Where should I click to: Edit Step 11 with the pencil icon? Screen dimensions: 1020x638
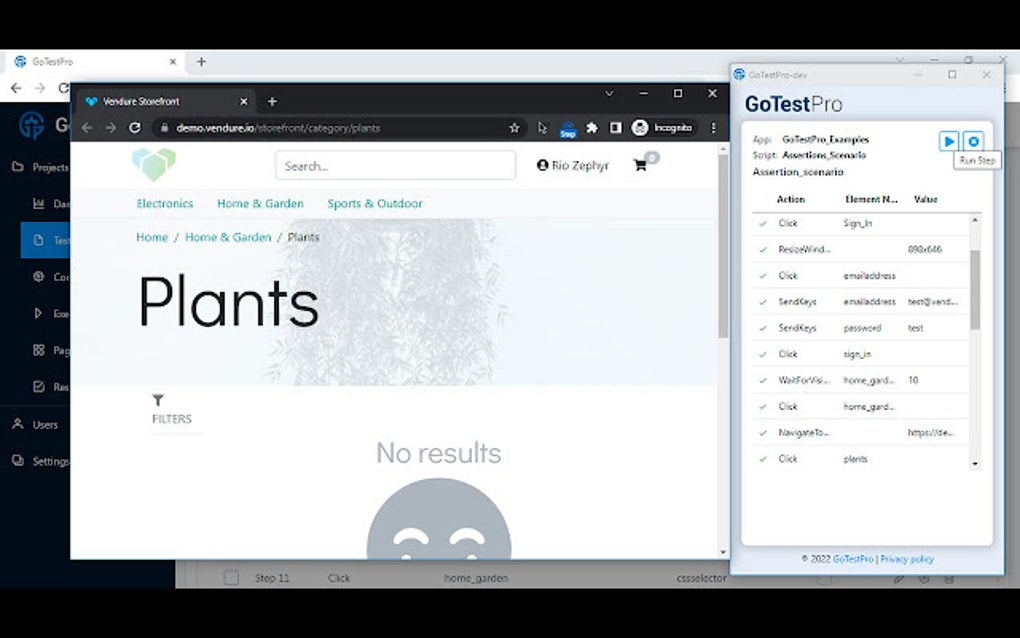(x=898, y=578)
